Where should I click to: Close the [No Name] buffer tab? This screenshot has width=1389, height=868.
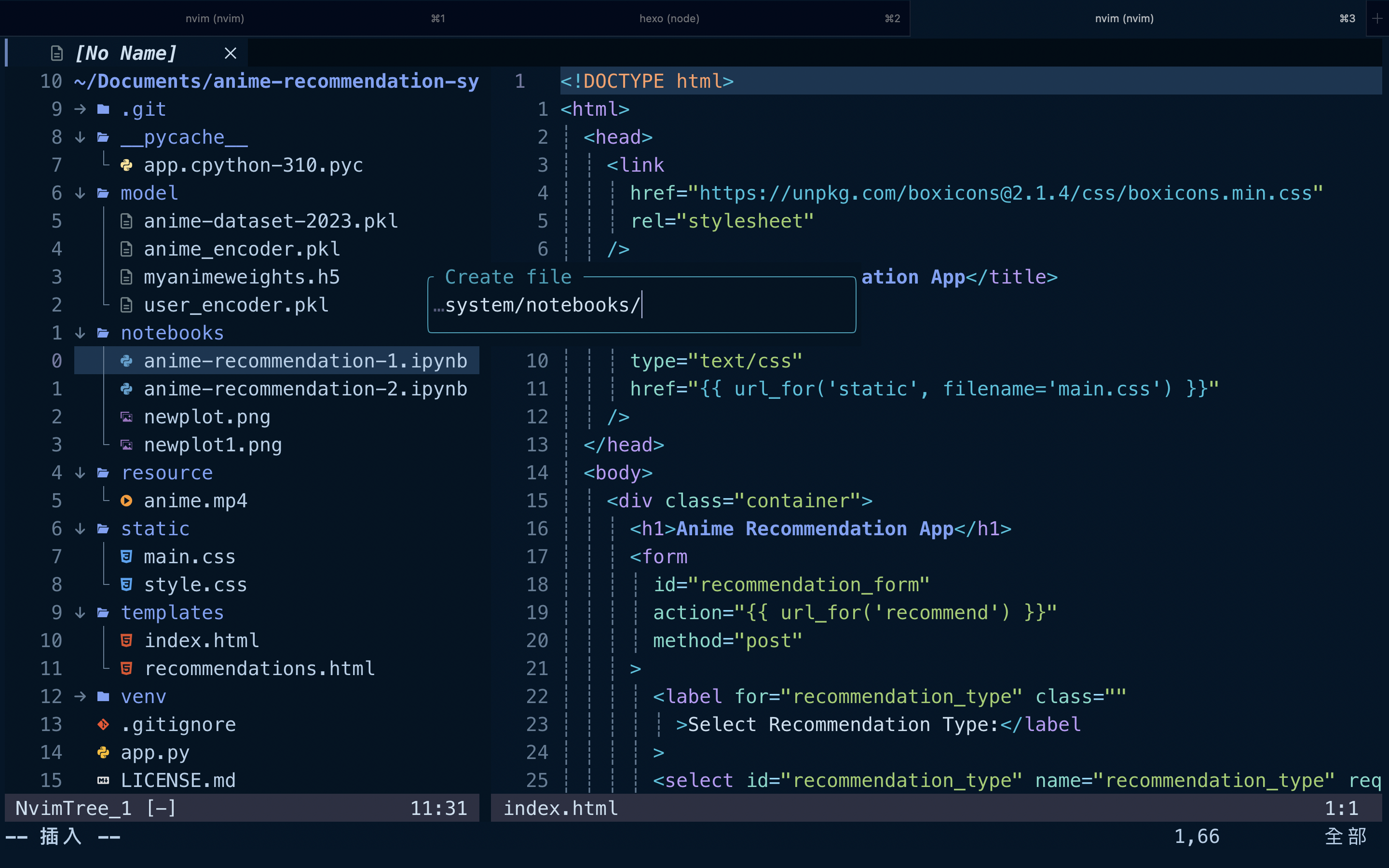pyautogui.click(x=231, y=54)
